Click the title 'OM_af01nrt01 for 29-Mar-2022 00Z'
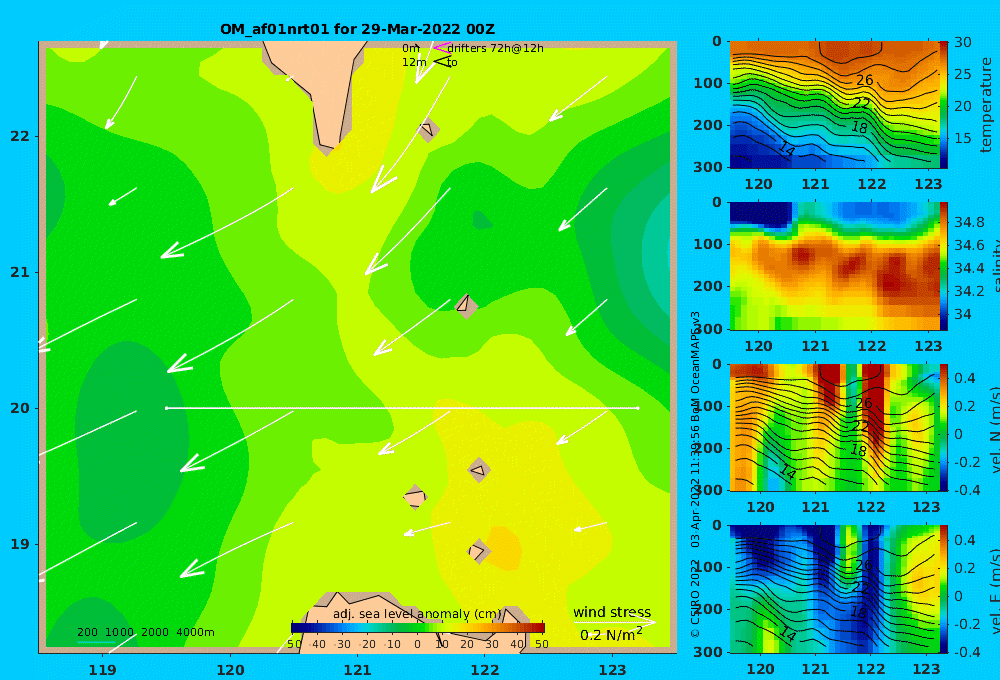 357,29
